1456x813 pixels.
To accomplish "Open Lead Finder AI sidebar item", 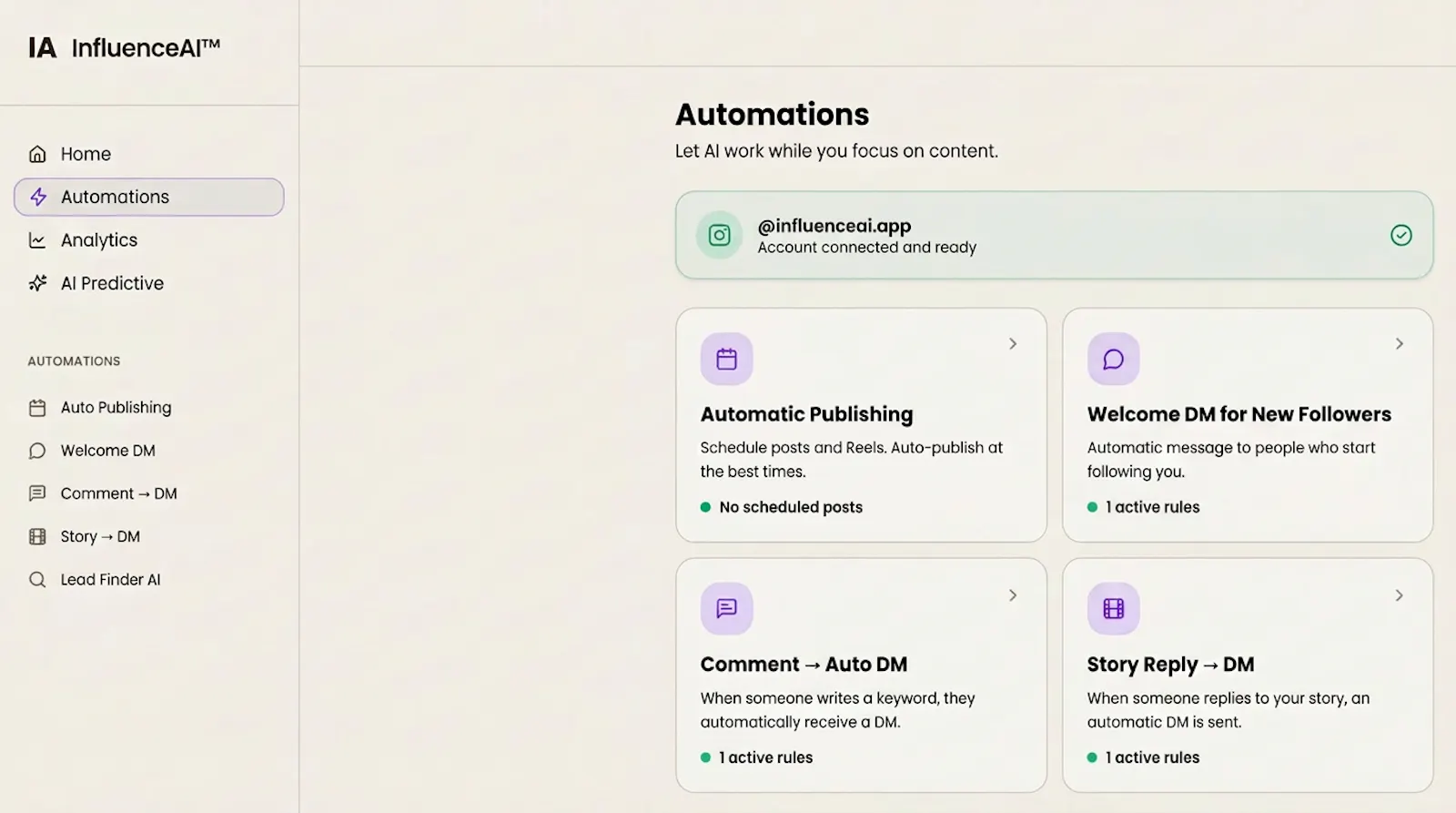I will pos(149,579).
